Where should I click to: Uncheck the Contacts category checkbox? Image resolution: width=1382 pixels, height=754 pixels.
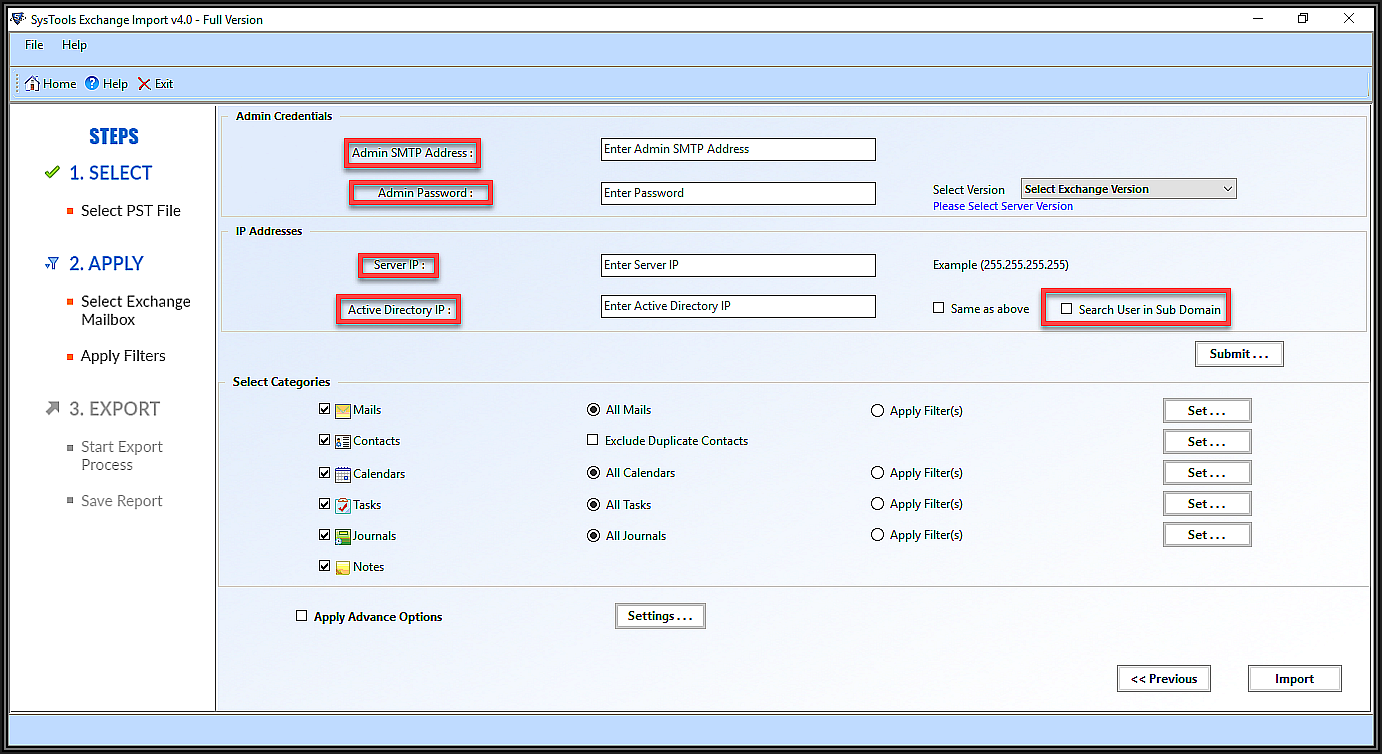(324, 440)
